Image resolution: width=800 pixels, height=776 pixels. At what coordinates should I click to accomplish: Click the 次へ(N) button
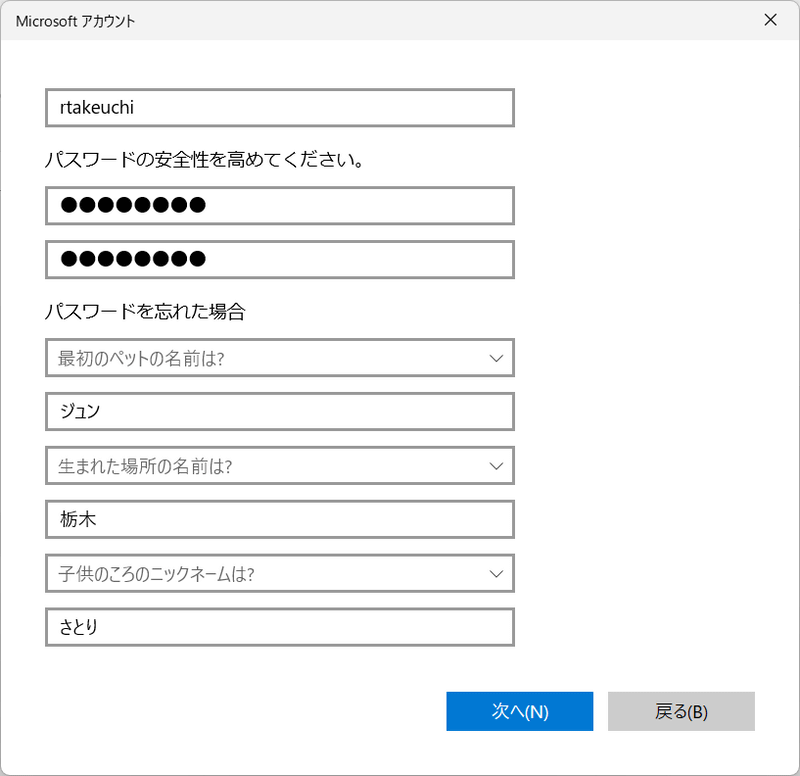click(519, 711)
